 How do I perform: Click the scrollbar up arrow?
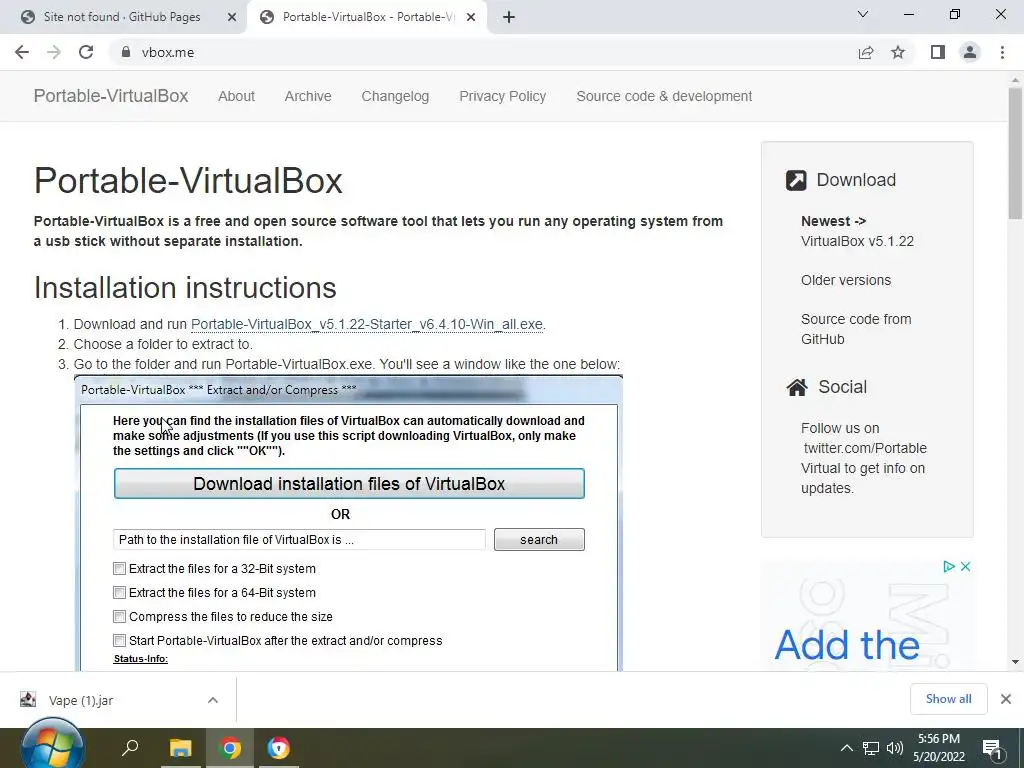point(1015,78)
